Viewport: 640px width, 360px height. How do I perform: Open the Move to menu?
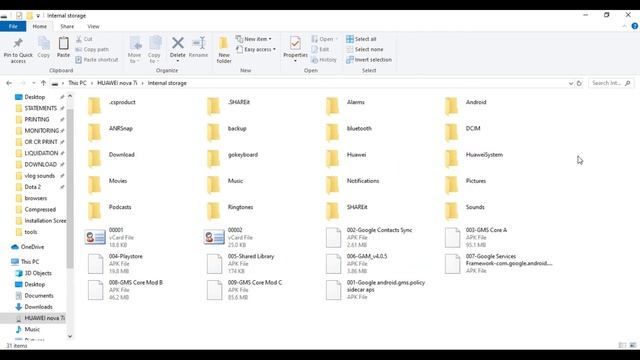(134, 50)
